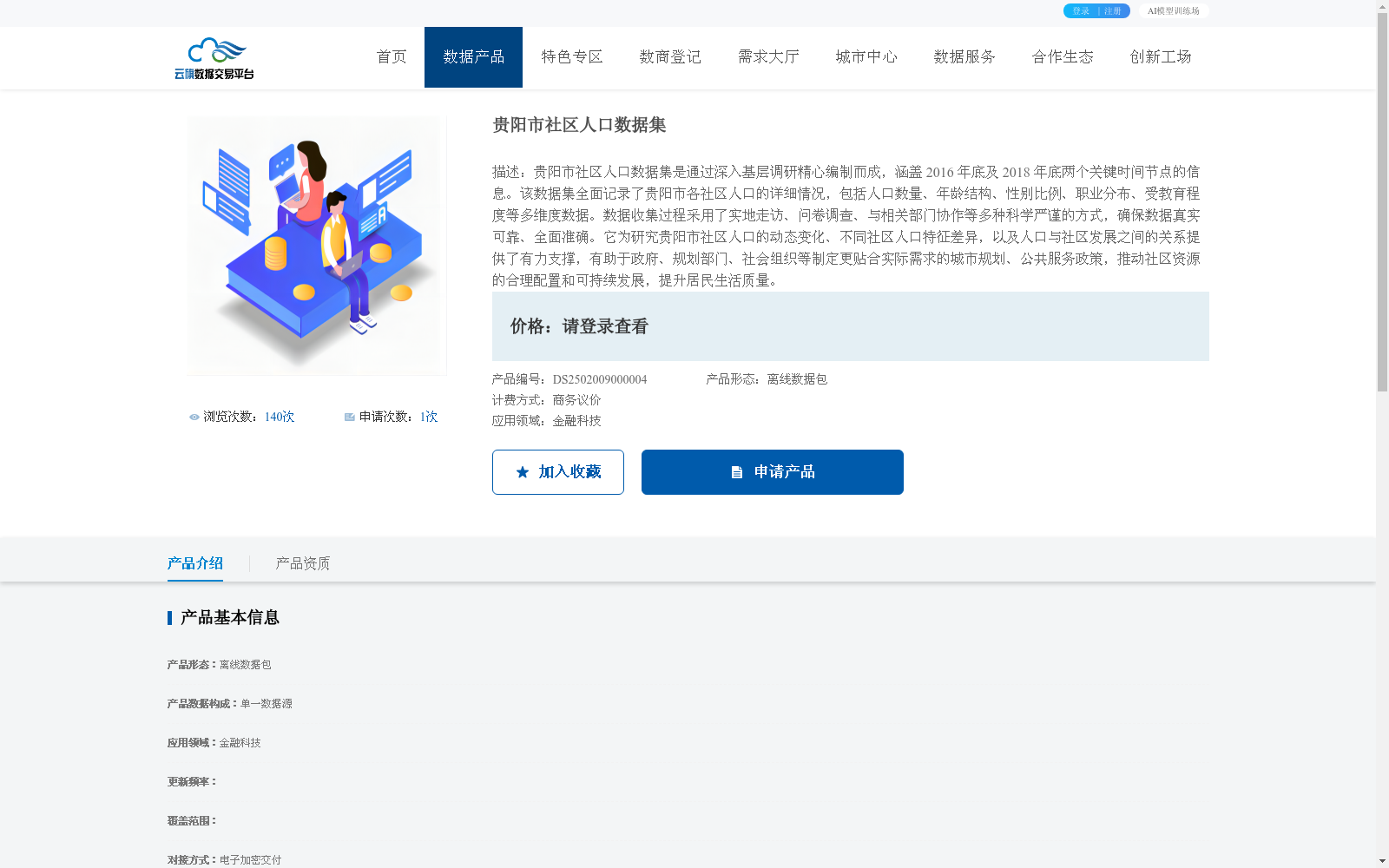Open 创新工场 navigation item
Image resolution: width=1389 pixels, height=868 pixels.
pyautogui.click(x=1161, y=57)
